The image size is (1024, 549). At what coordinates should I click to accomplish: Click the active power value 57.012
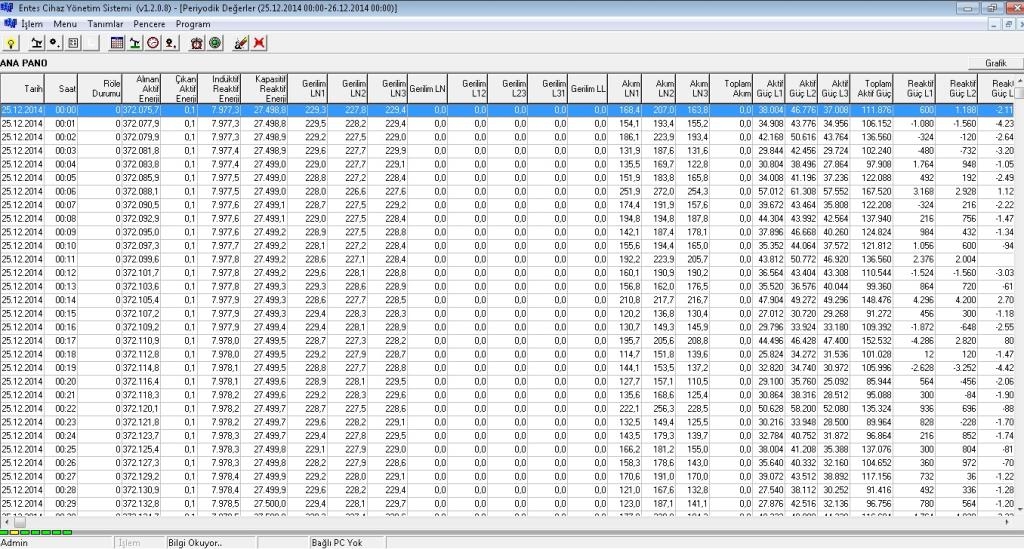tap(769, 191)
